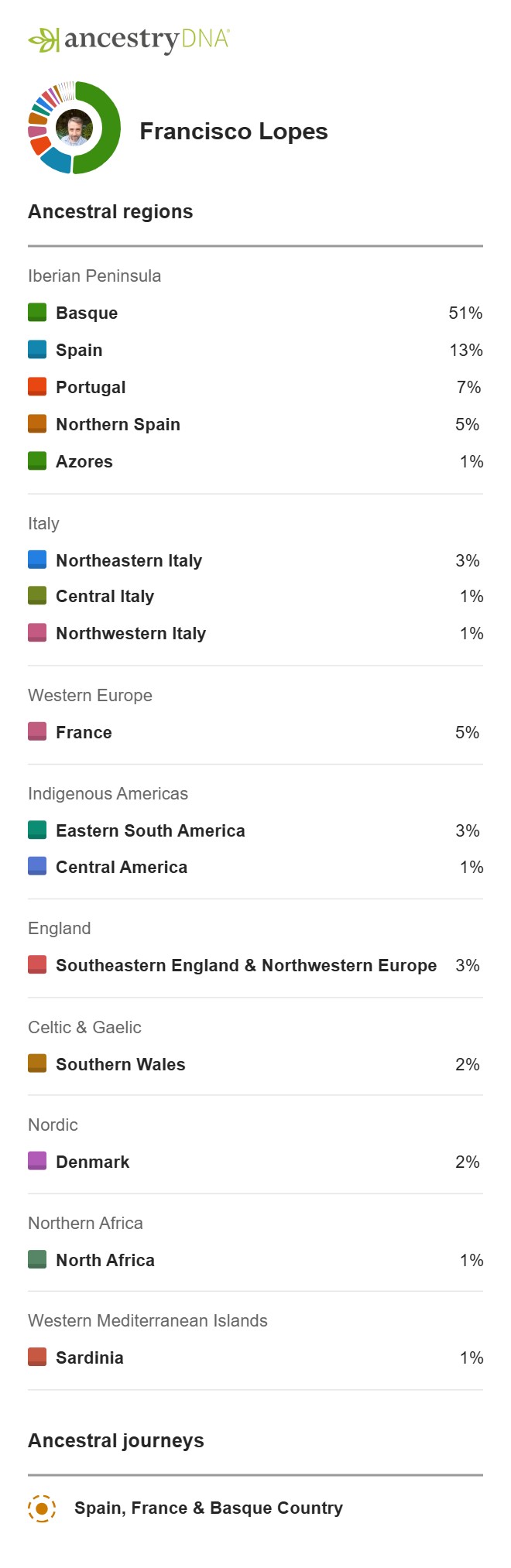Select the North Africa region

pos(105,1261)
